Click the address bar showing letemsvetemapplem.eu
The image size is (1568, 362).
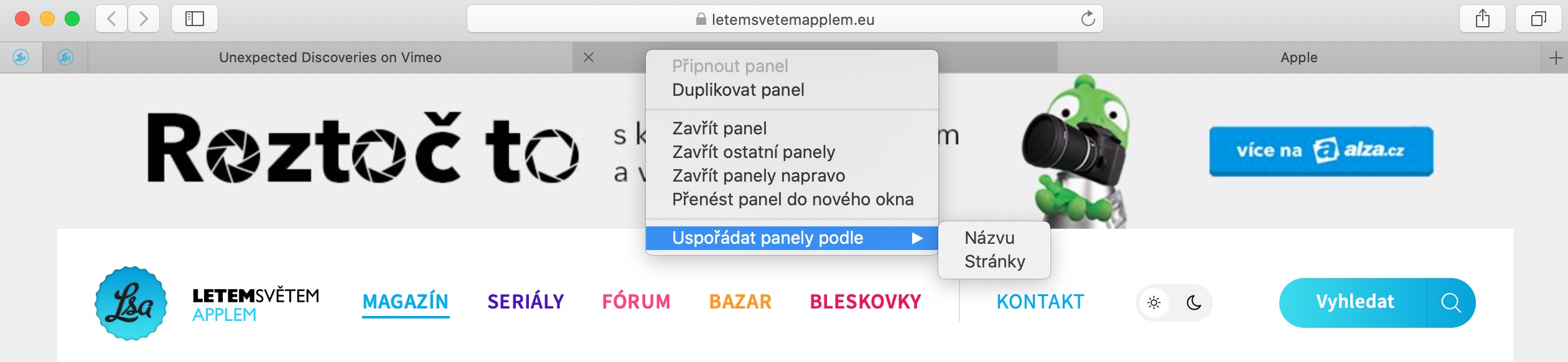coord(784,19)
